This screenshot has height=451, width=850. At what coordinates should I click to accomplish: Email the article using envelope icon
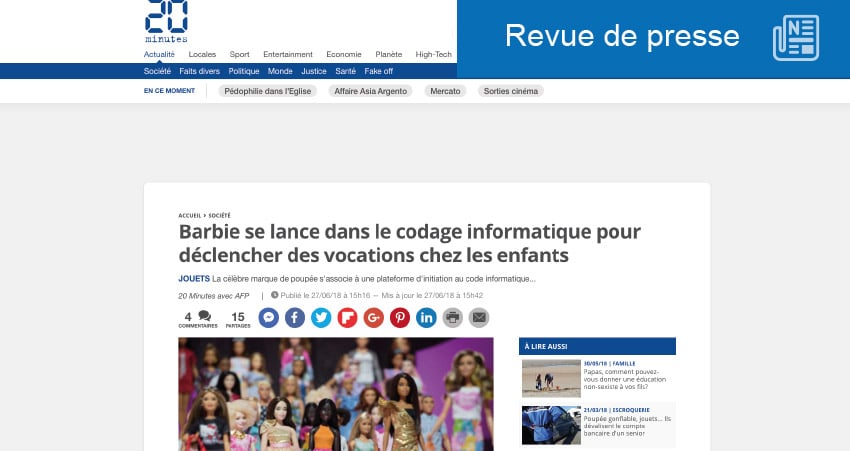pos(479,318)
